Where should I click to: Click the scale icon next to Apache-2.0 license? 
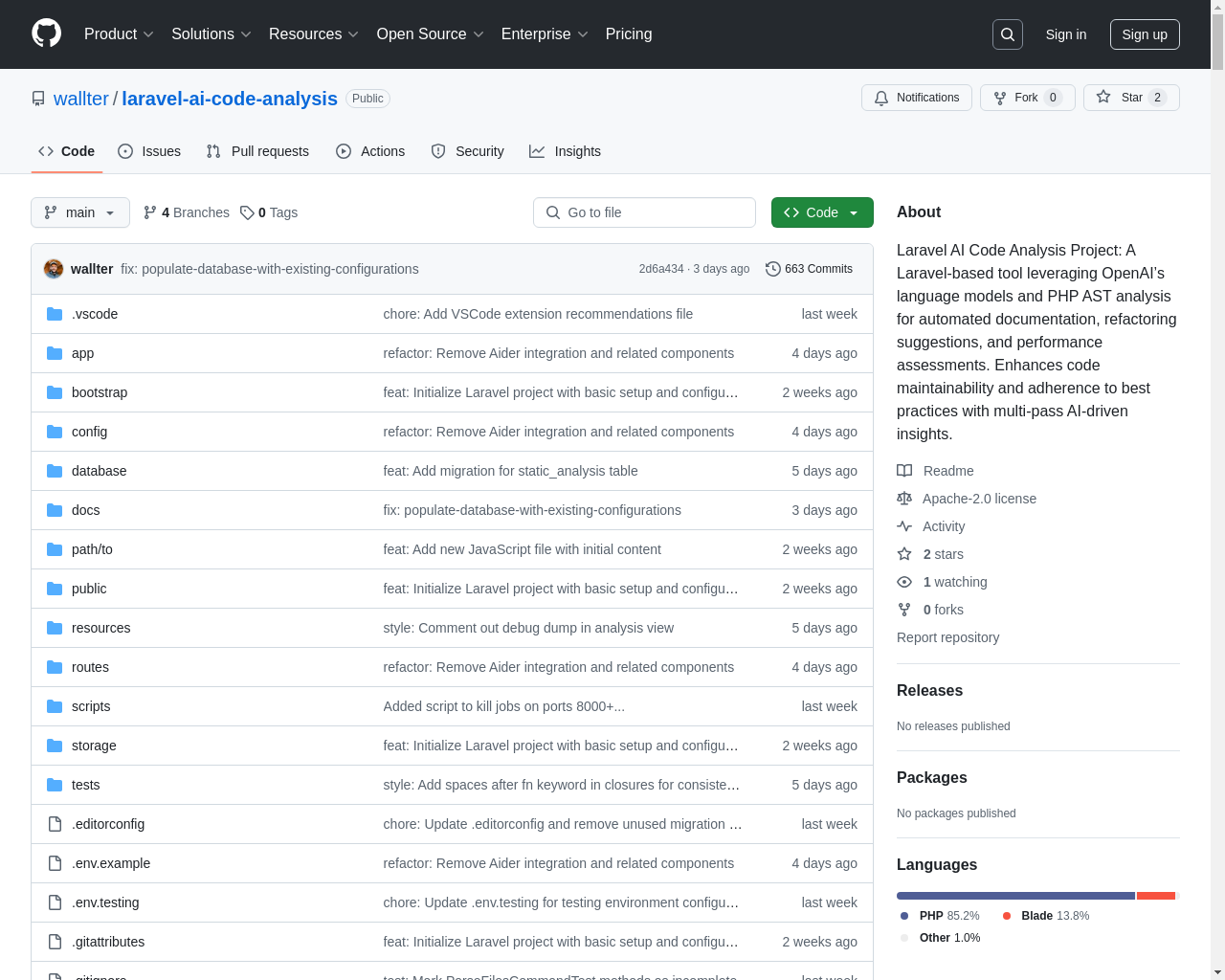coord(904,499)
